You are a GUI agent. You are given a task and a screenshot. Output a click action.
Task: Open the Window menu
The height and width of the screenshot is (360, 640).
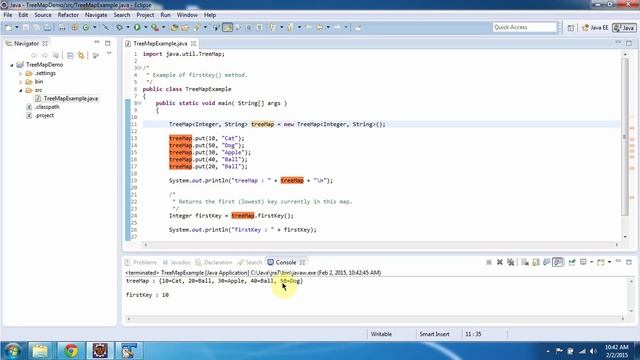[187, 15]
